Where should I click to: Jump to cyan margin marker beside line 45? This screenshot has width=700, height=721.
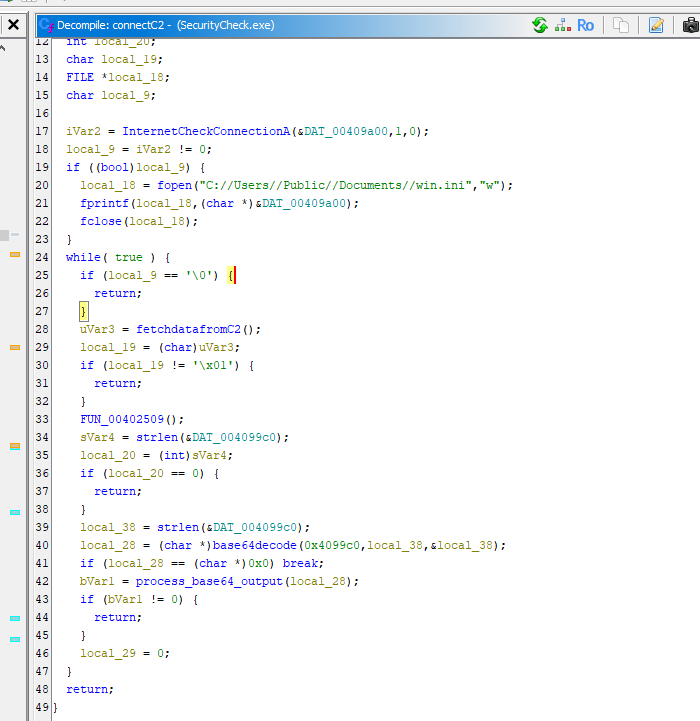click(15, 639)
